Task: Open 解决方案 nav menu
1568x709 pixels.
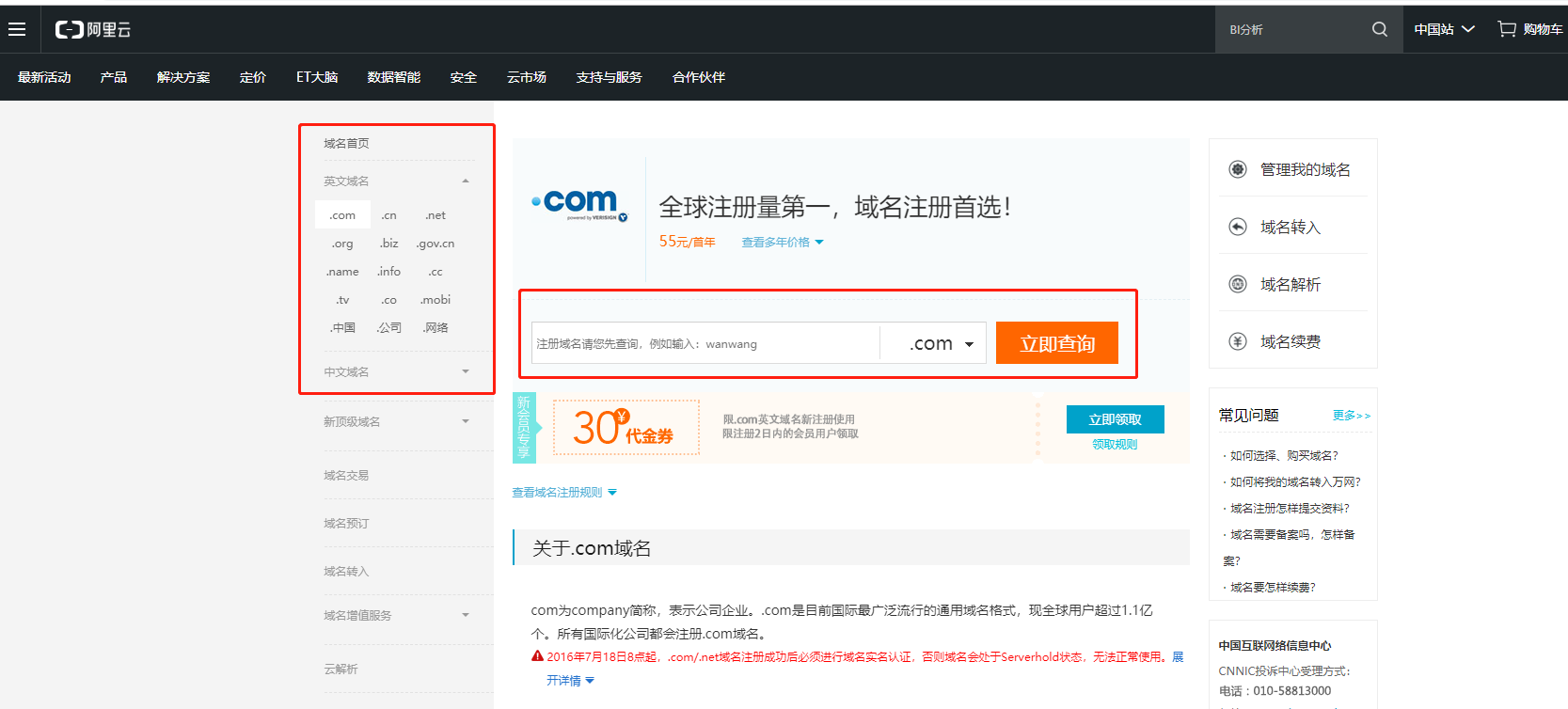Action: point(183,77)
